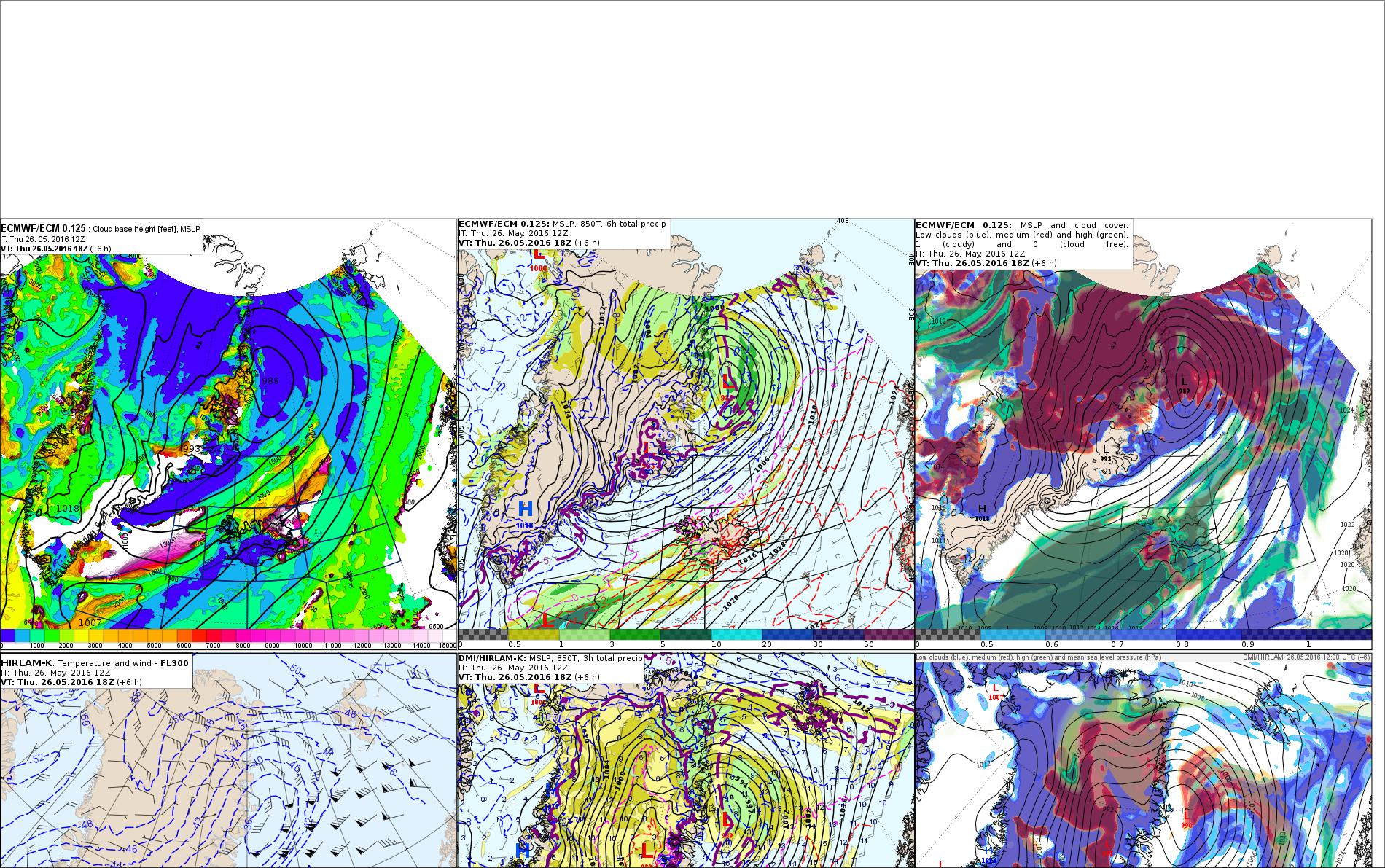This screenshot has width=1385, height=868.
Task: Click the L 989 marker on ECMWF cloud cover map
Action: [1185, 384]
